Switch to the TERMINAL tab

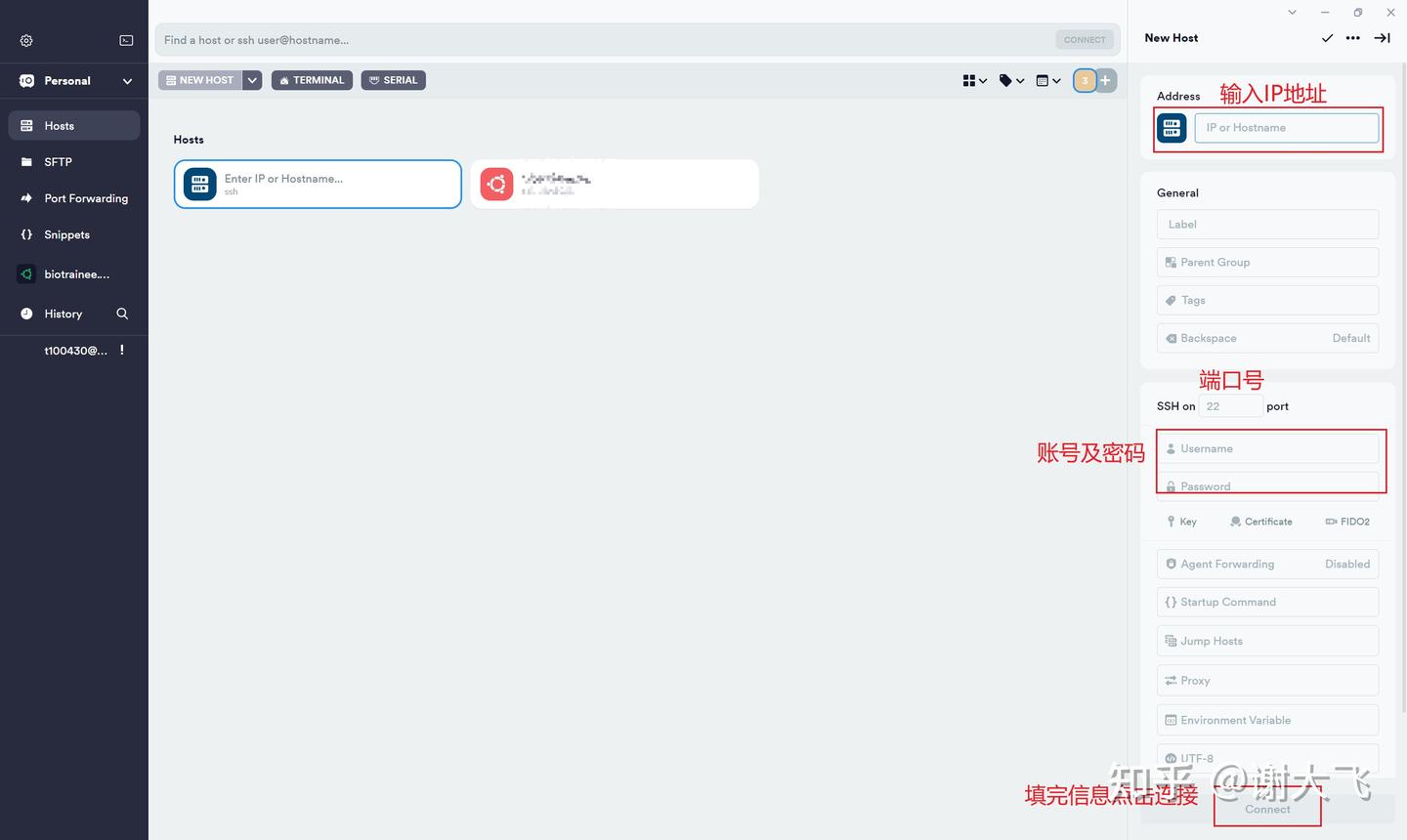311,80
